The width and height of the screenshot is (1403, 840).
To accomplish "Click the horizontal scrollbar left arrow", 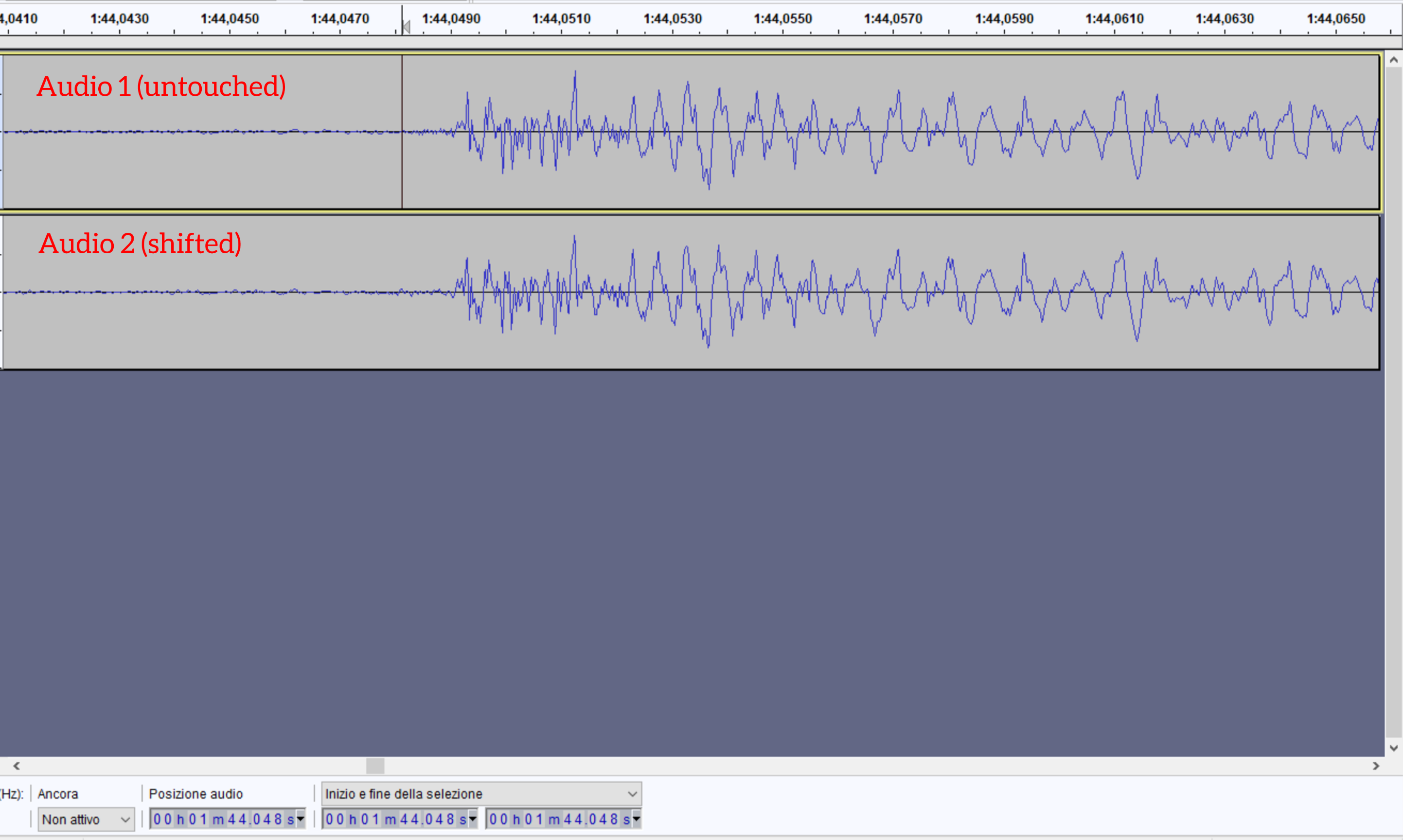I will tap(17, 766).
